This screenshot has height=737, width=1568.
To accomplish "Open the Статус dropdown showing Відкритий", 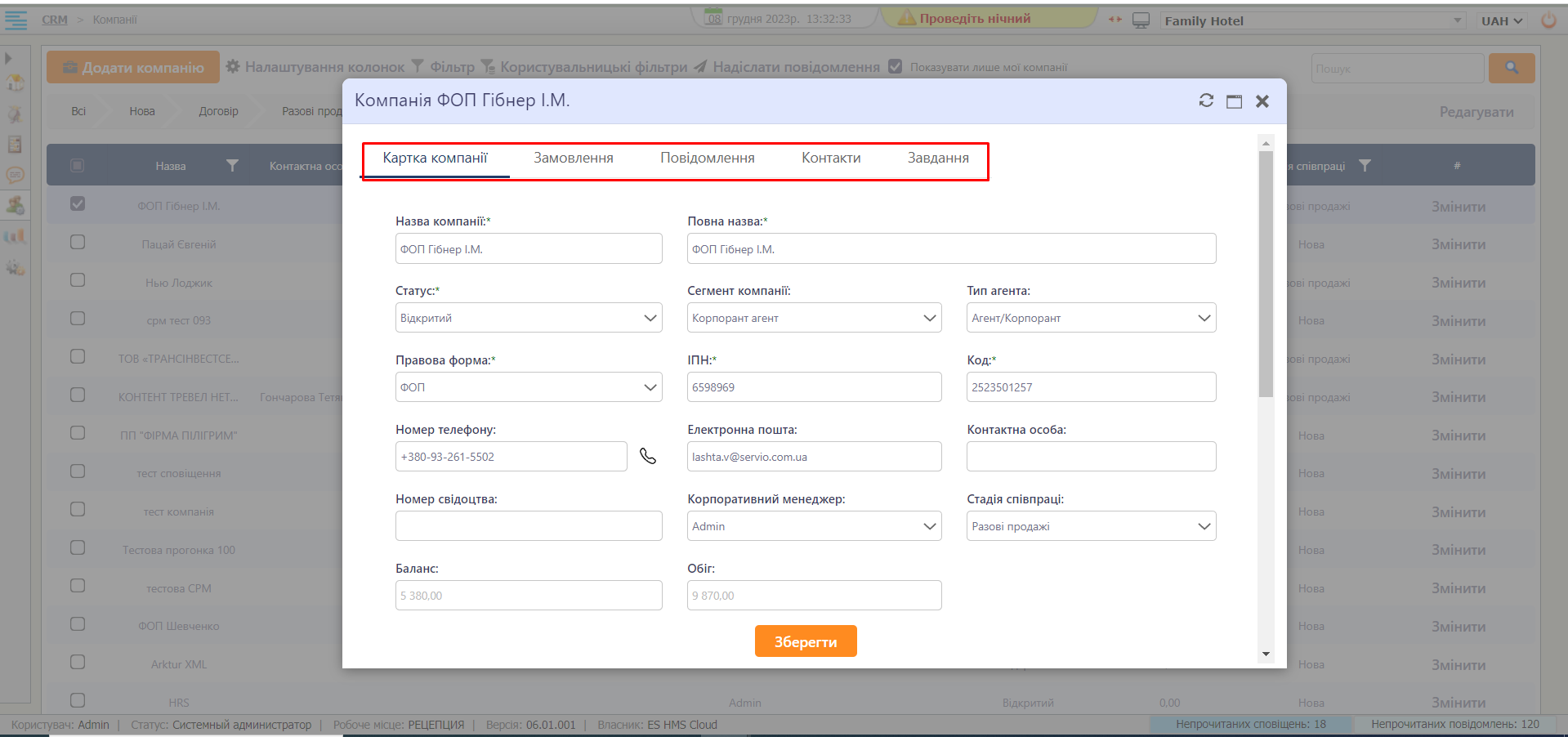I will coord(528,318).
